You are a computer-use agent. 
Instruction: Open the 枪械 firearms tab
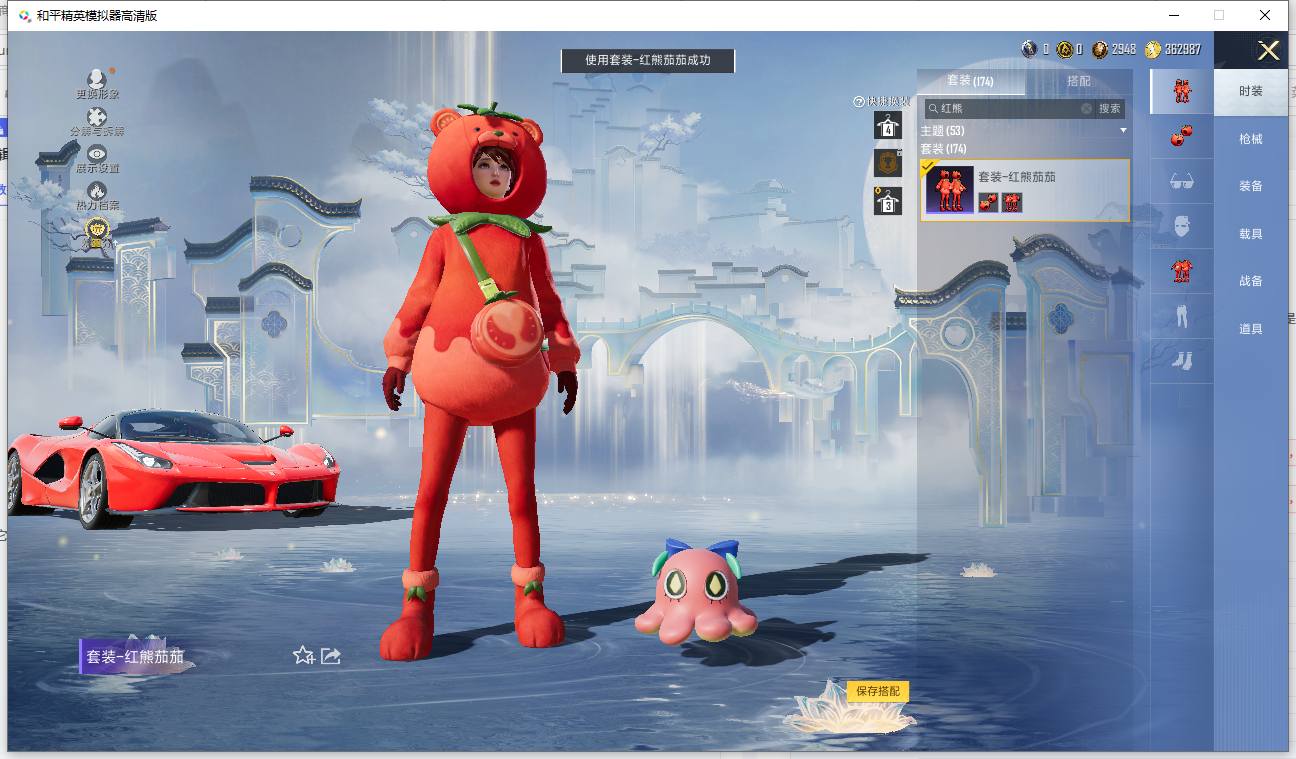pos(1251,139)
